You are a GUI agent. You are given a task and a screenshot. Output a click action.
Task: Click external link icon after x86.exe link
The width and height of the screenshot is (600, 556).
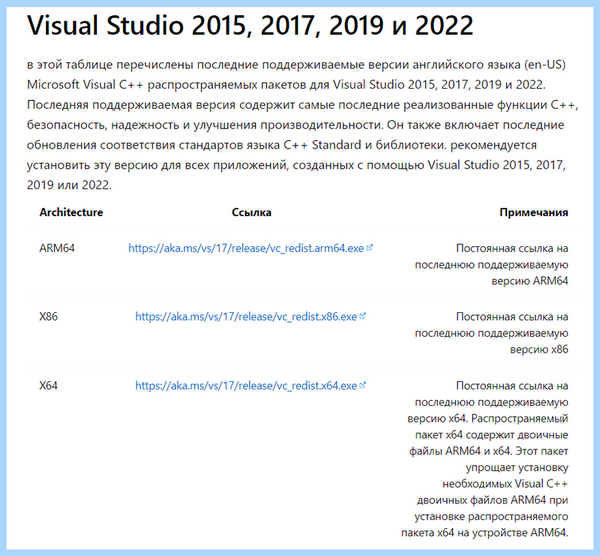[x=362, y=316]
